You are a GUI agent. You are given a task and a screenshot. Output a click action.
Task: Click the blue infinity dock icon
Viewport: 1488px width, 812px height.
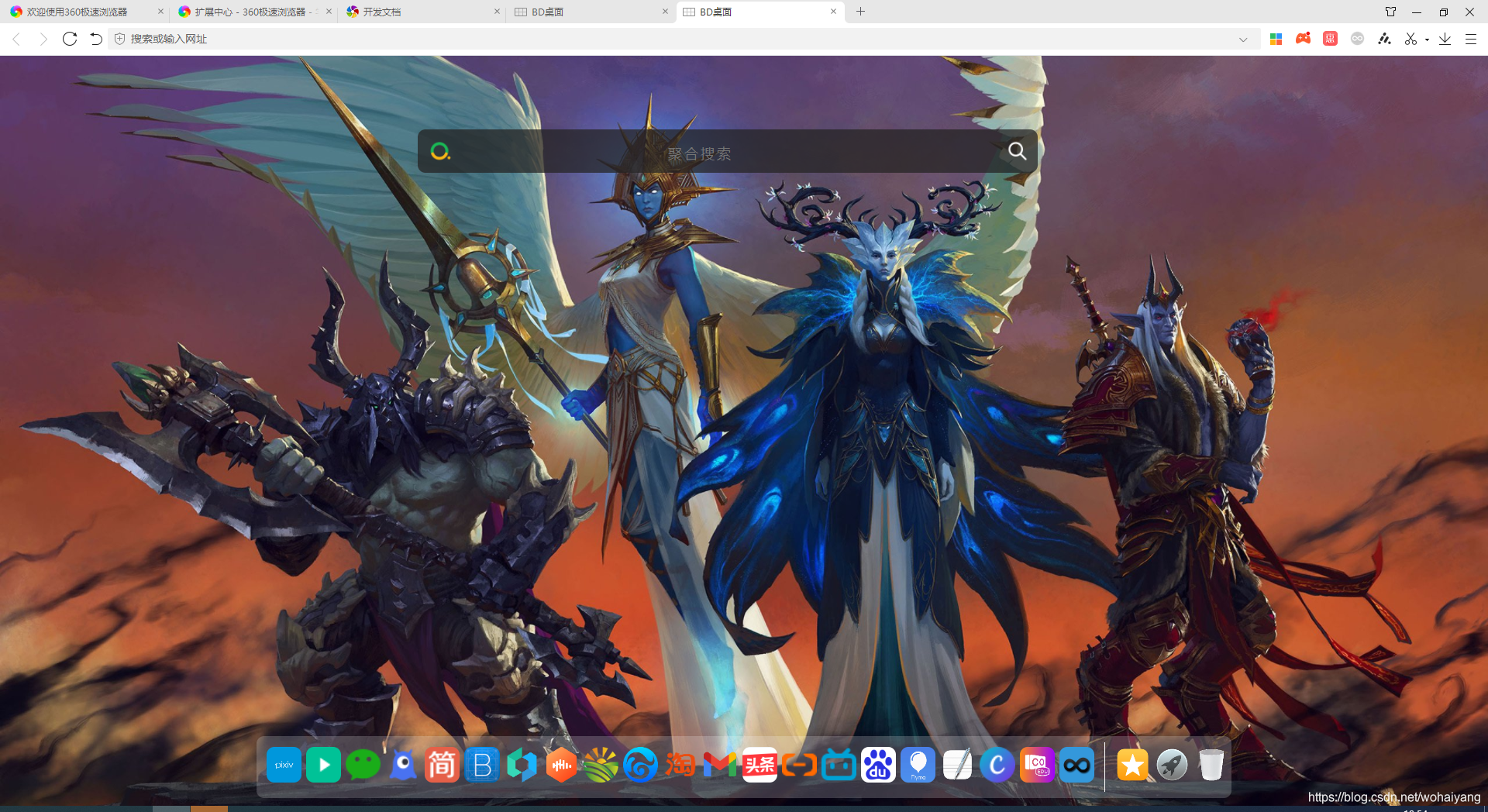pyautogui.click(x=1076, y=765)
